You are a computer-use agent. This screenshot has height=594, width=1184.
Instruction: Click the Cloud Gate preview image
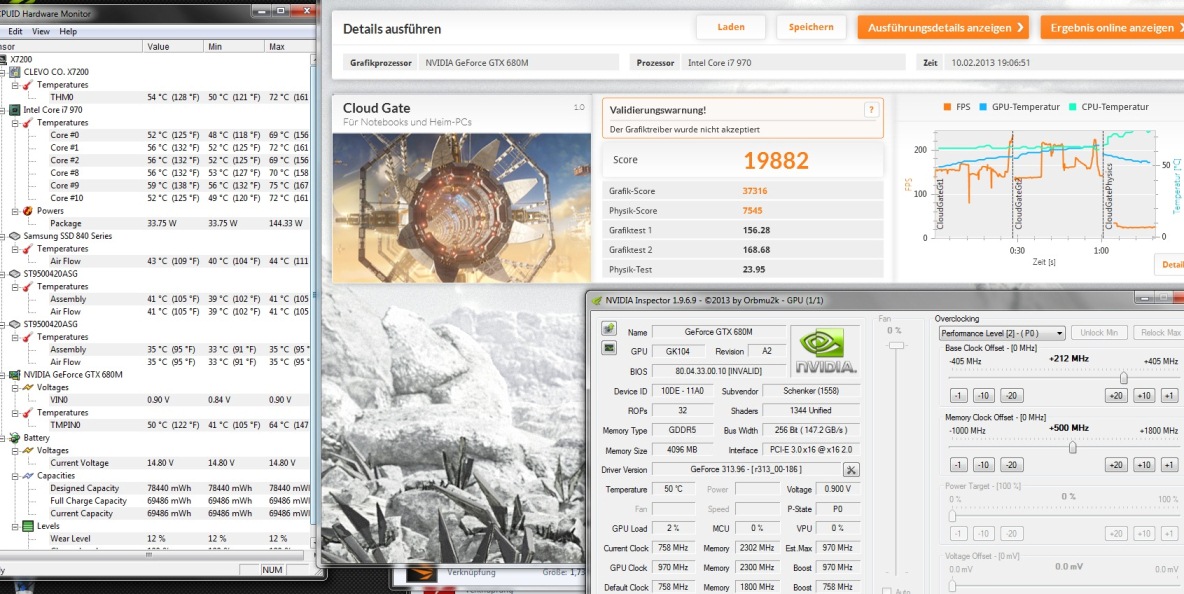461,208
